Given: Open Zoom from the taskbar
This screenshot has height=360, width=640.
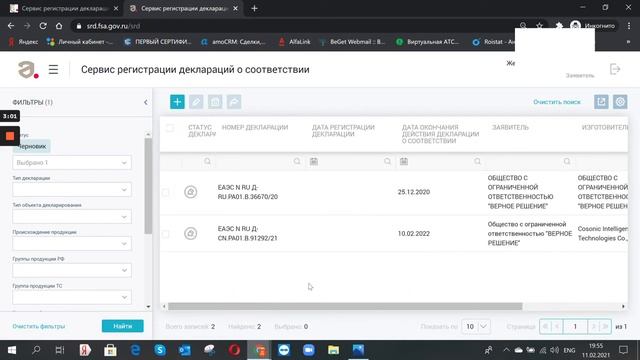Looking at the screenshot, I should click(x=309, y=350).
